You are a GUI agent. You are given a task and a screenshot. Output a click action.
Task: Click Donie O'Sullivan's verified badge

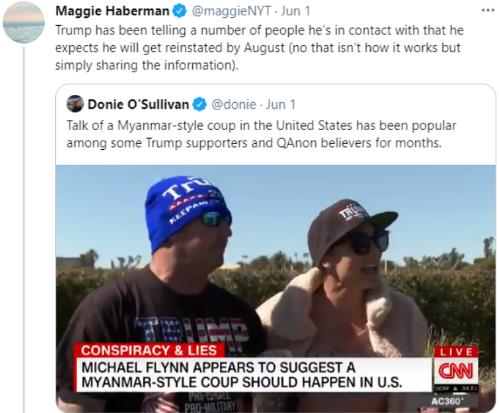(x=200, y=104)
